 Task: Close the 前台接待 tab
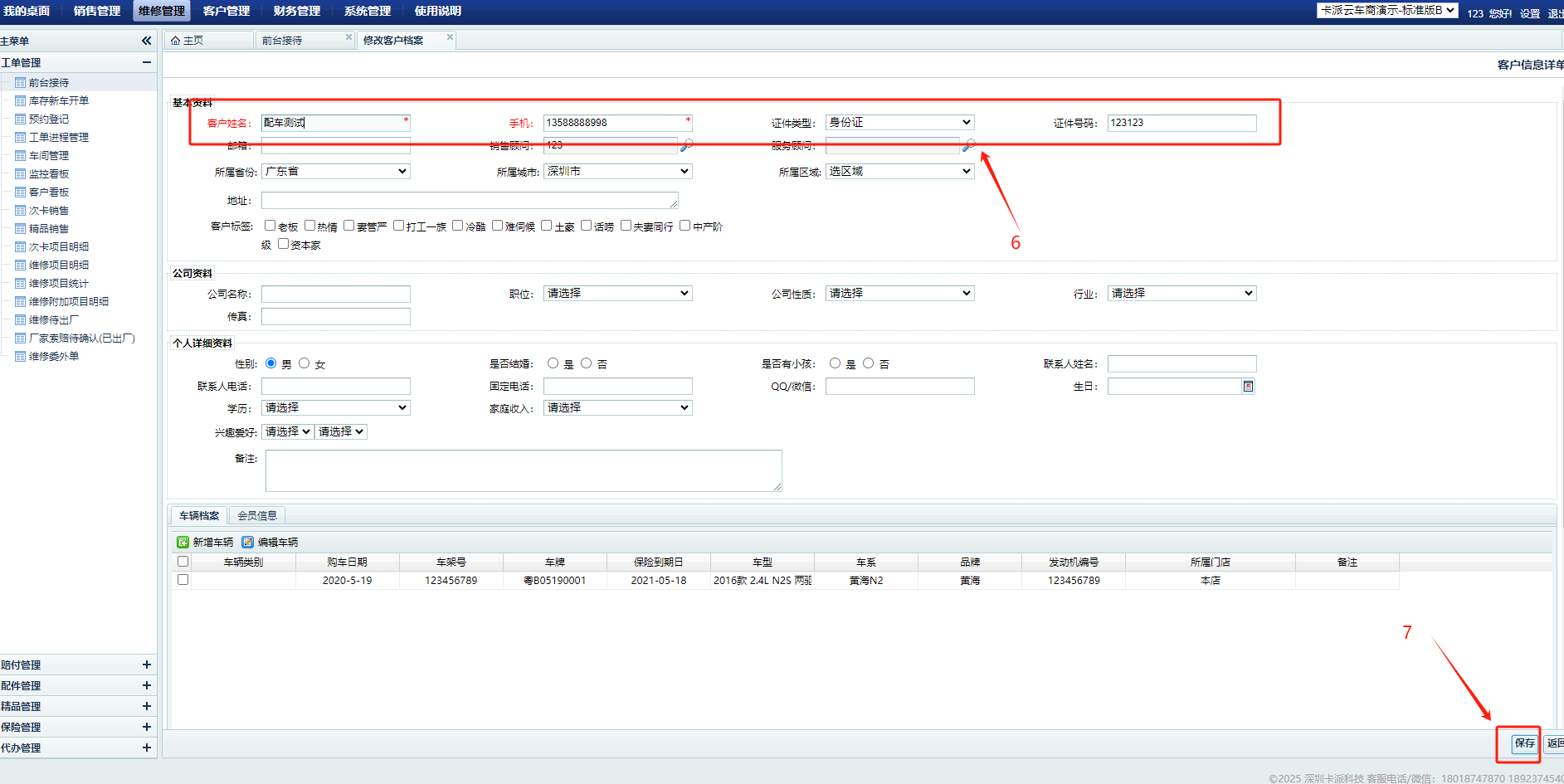pos(348,37)
